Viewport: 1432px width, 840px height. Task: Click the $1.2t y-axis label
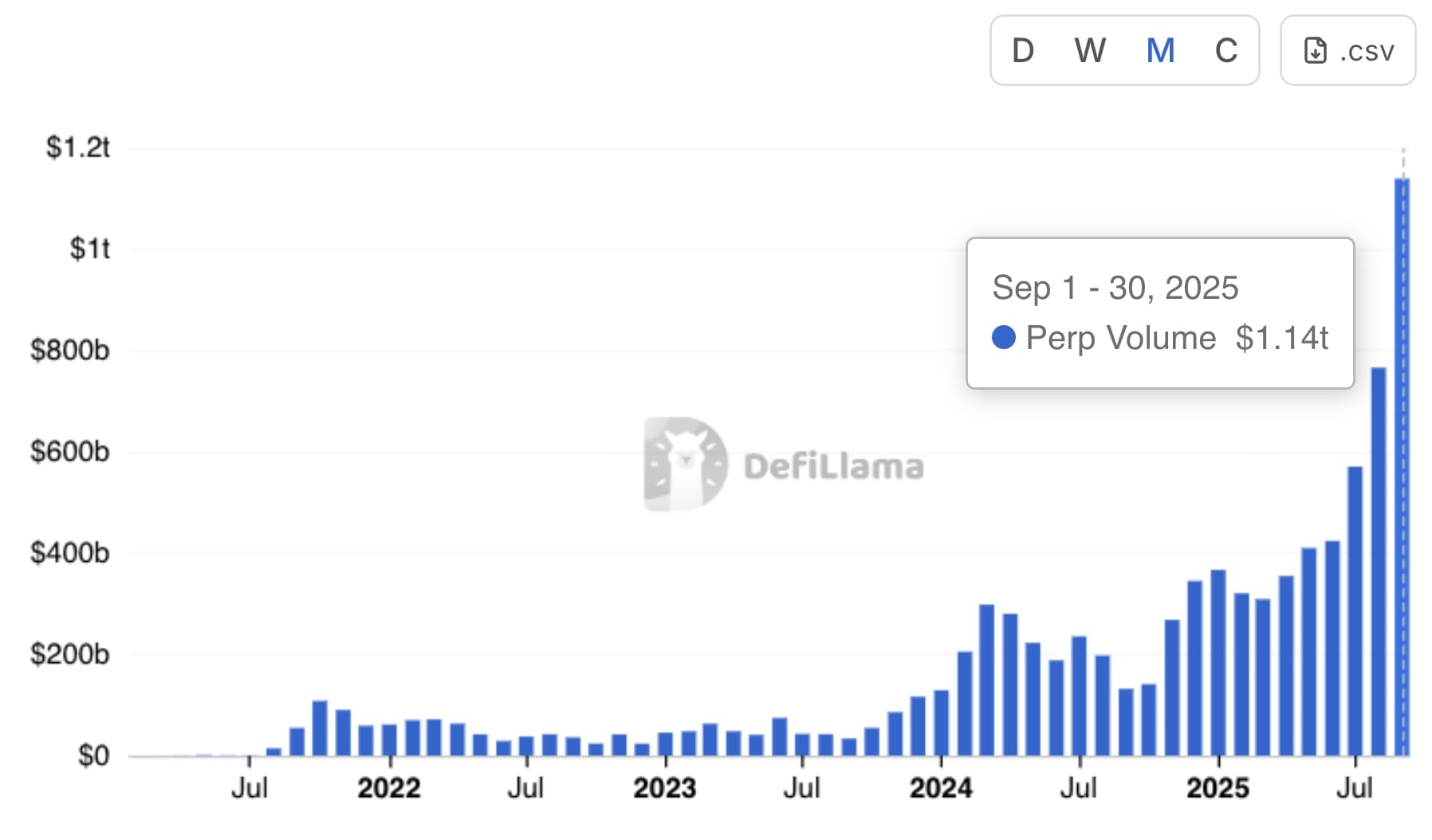click(78, 147)
